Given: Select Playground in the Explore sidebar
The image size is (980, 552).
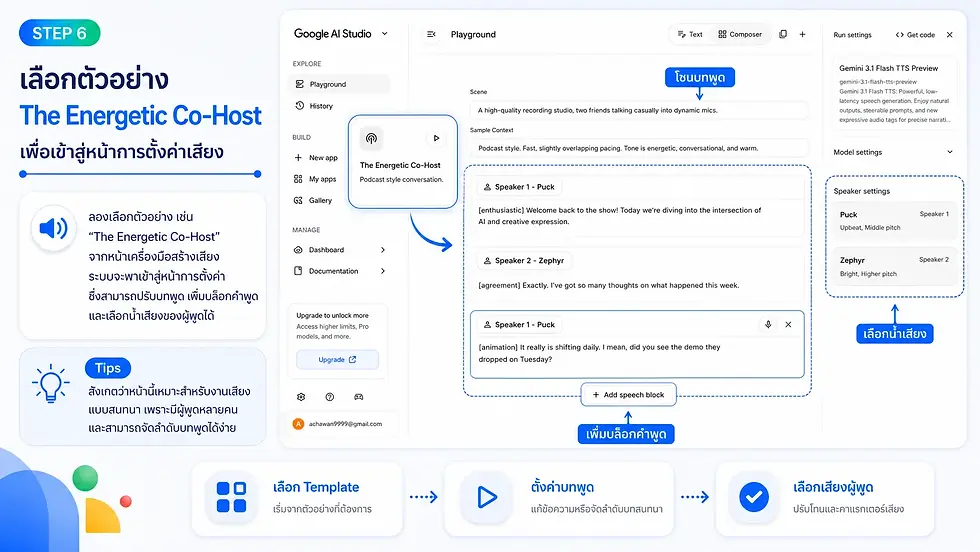Looking at the screenshot, I should (x=339, y=84).
